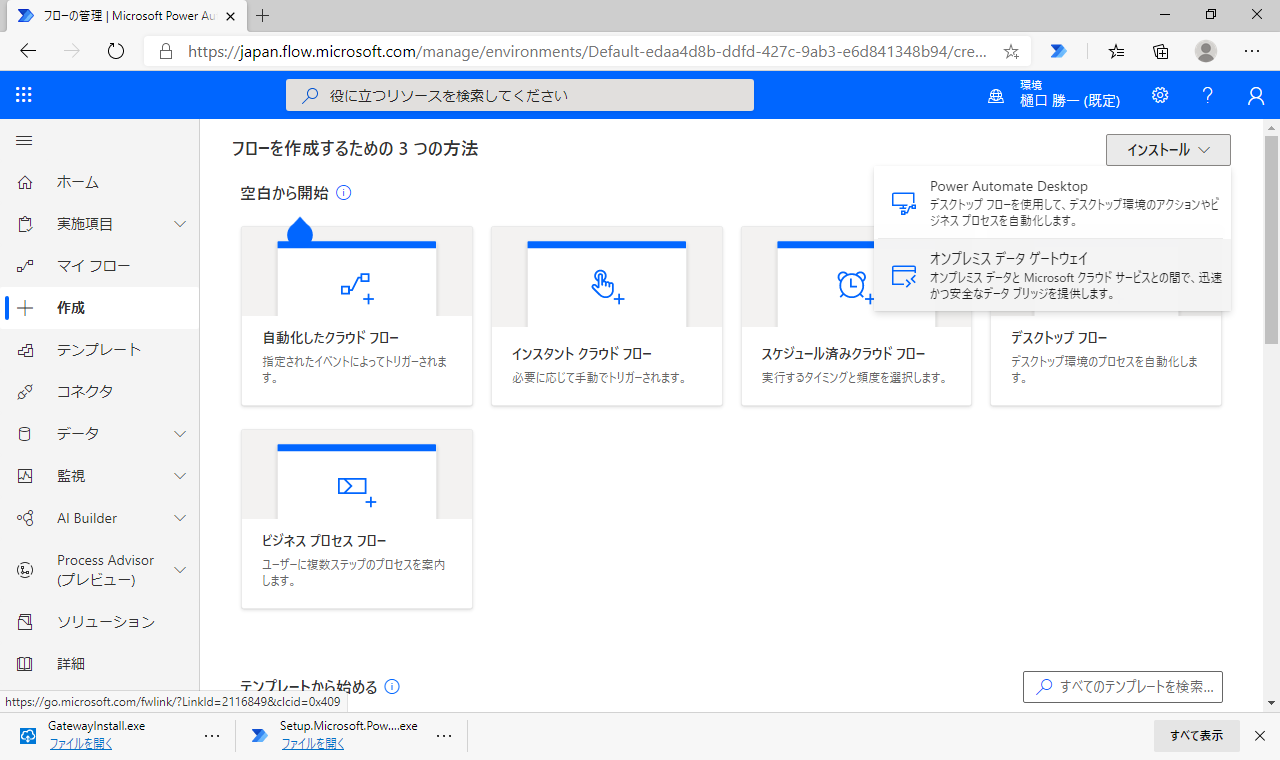Click the 監視 chart icon
Screen dimensions: 1280x760
pyautogui.click(x=25, y=476)
